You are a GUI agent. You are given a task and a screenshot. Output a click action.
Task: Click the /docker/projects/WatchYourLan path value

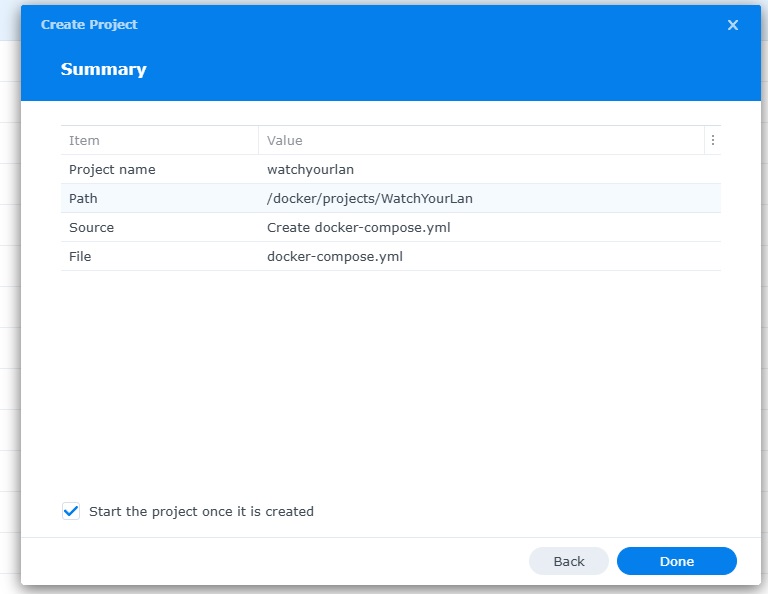(369, 199)
